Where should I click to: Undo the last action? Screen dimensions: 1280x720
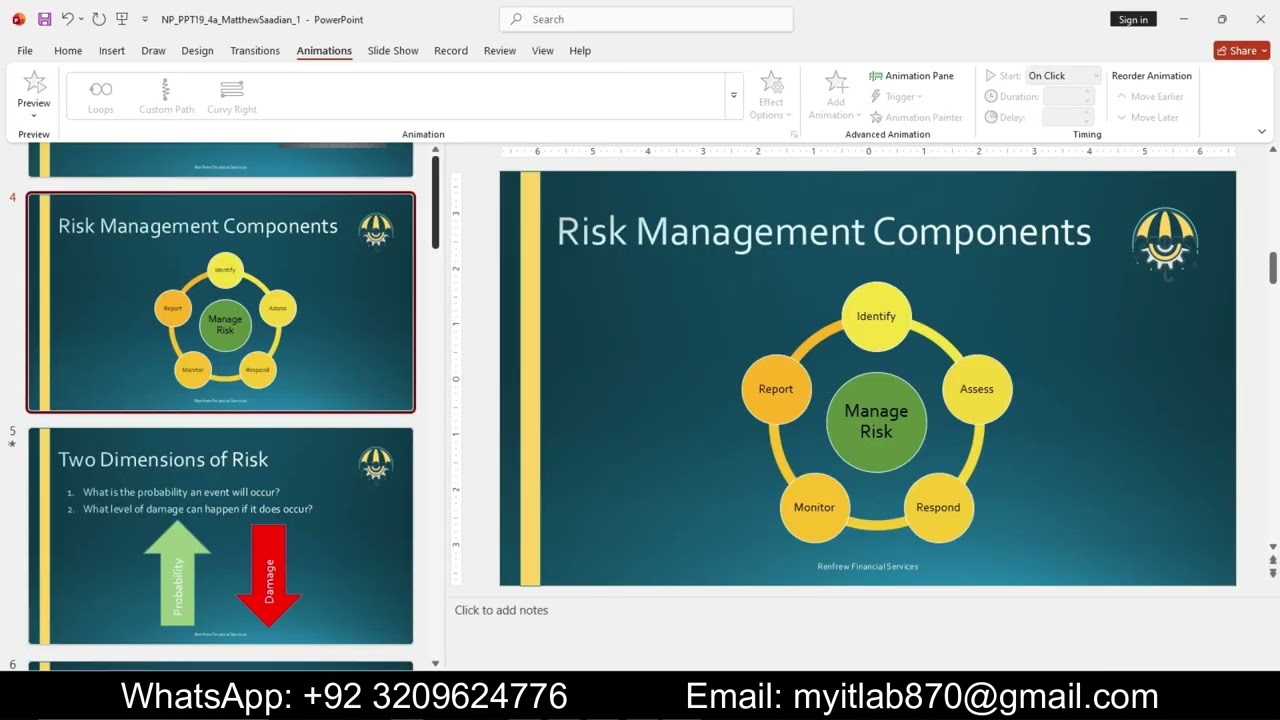(67, 19)
